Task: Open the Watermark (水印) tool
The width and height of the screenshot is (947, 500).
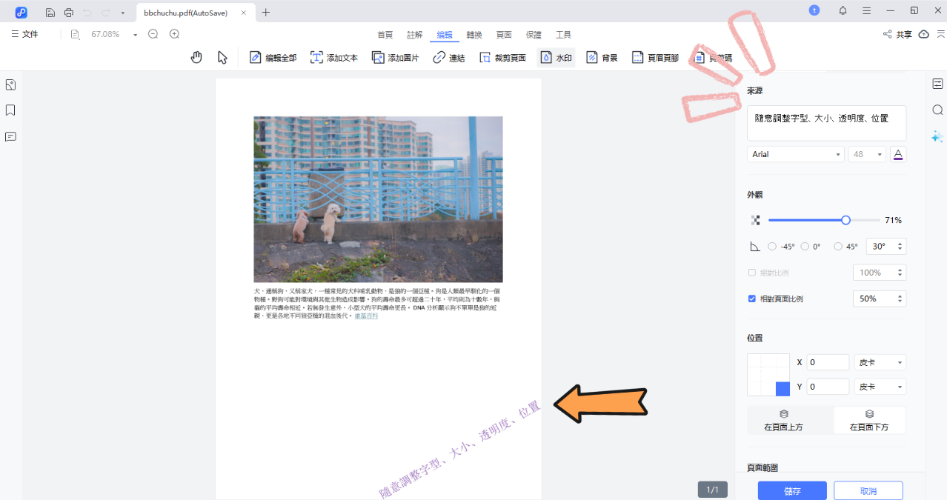Action: pyautogui.click(x=556, y=57)
